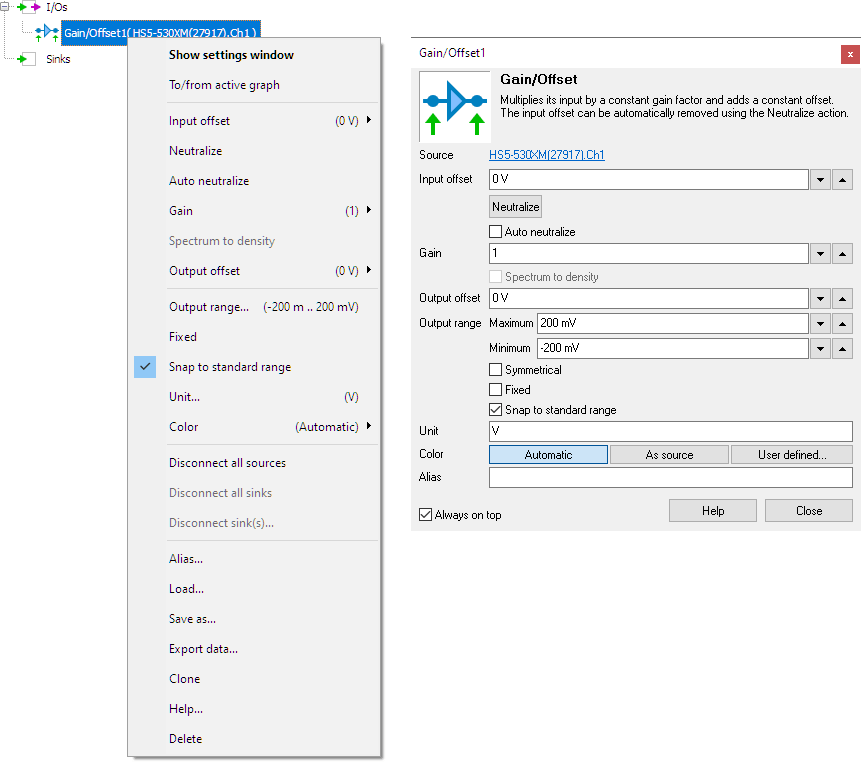Tick the Symmetrical checkbox
The image size is (861, 762).
pyautogui.click(x=496, y=370)
